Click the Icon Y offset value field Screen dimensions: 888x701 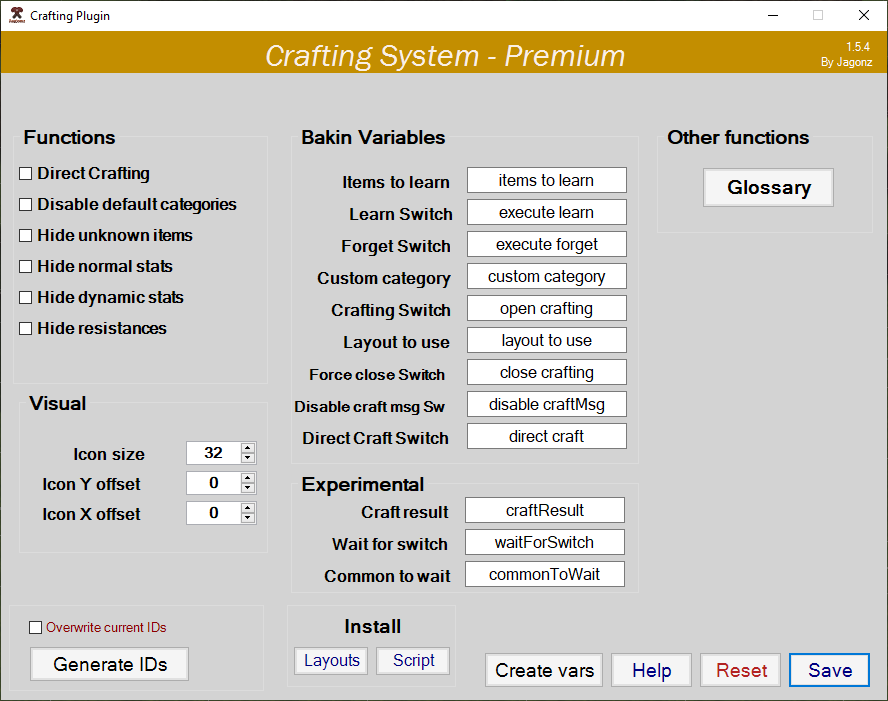(x=214, y=483)
